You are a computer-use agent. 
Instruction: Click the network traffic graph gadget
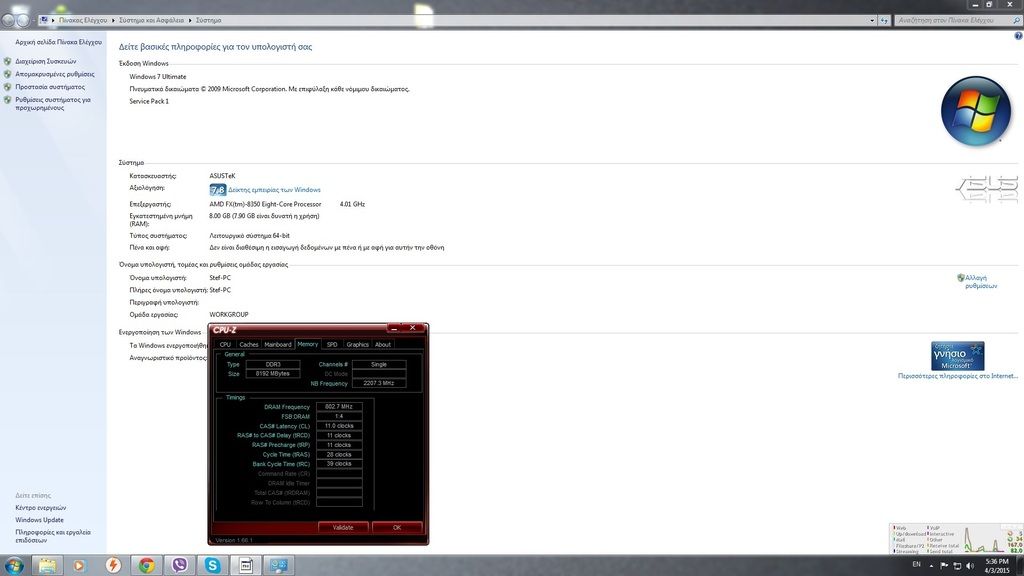tap(956, 539)
